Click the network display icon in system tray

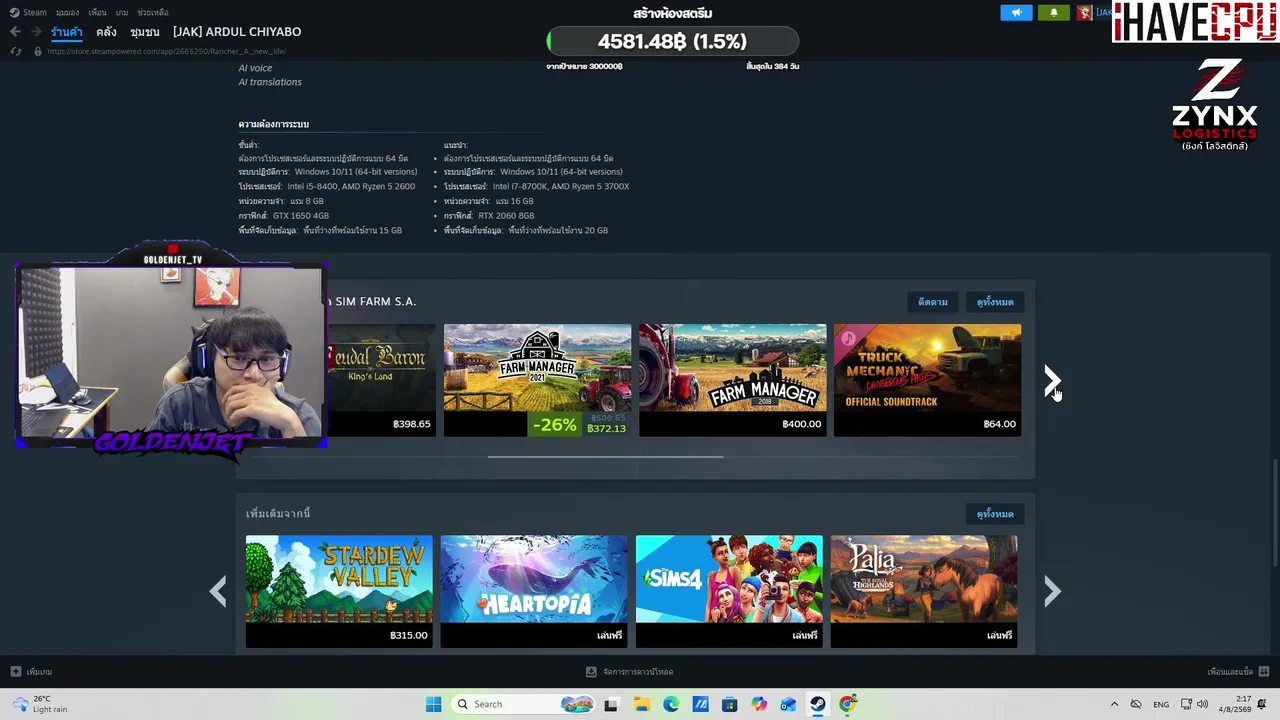point(1187,704)
